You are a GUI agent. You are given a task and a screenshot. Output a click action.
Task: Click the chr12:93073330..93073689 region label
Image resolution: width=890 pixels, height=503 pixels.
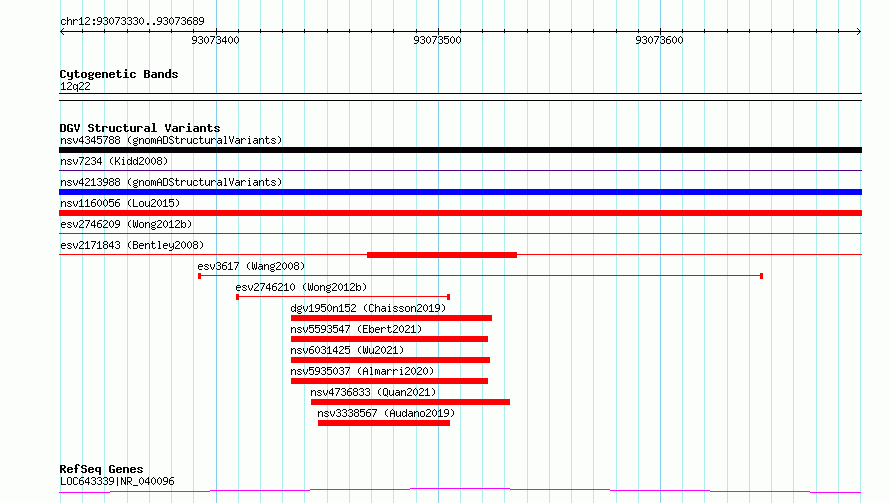tap(132, 21)
